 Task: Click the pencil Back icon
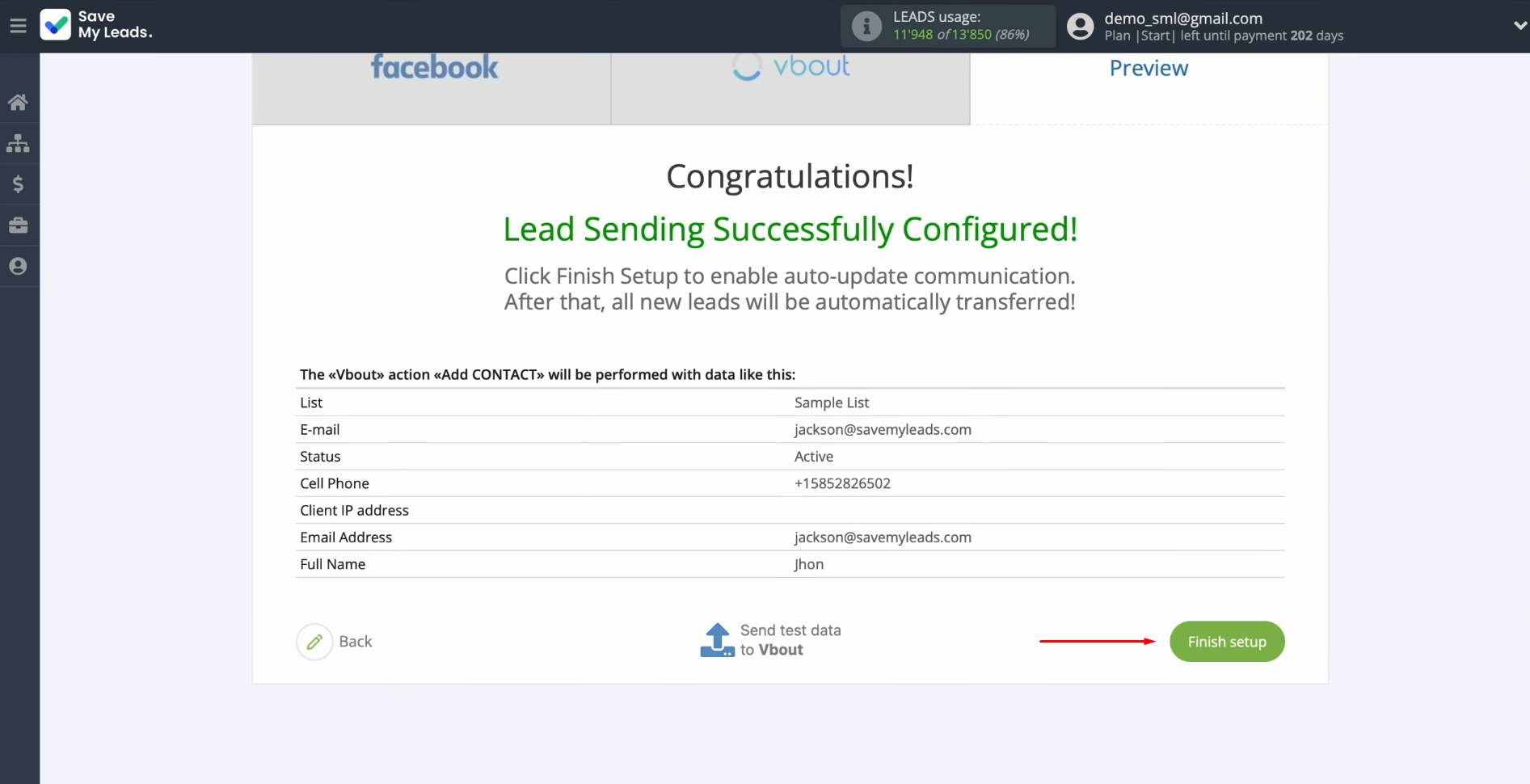point(314,642)
